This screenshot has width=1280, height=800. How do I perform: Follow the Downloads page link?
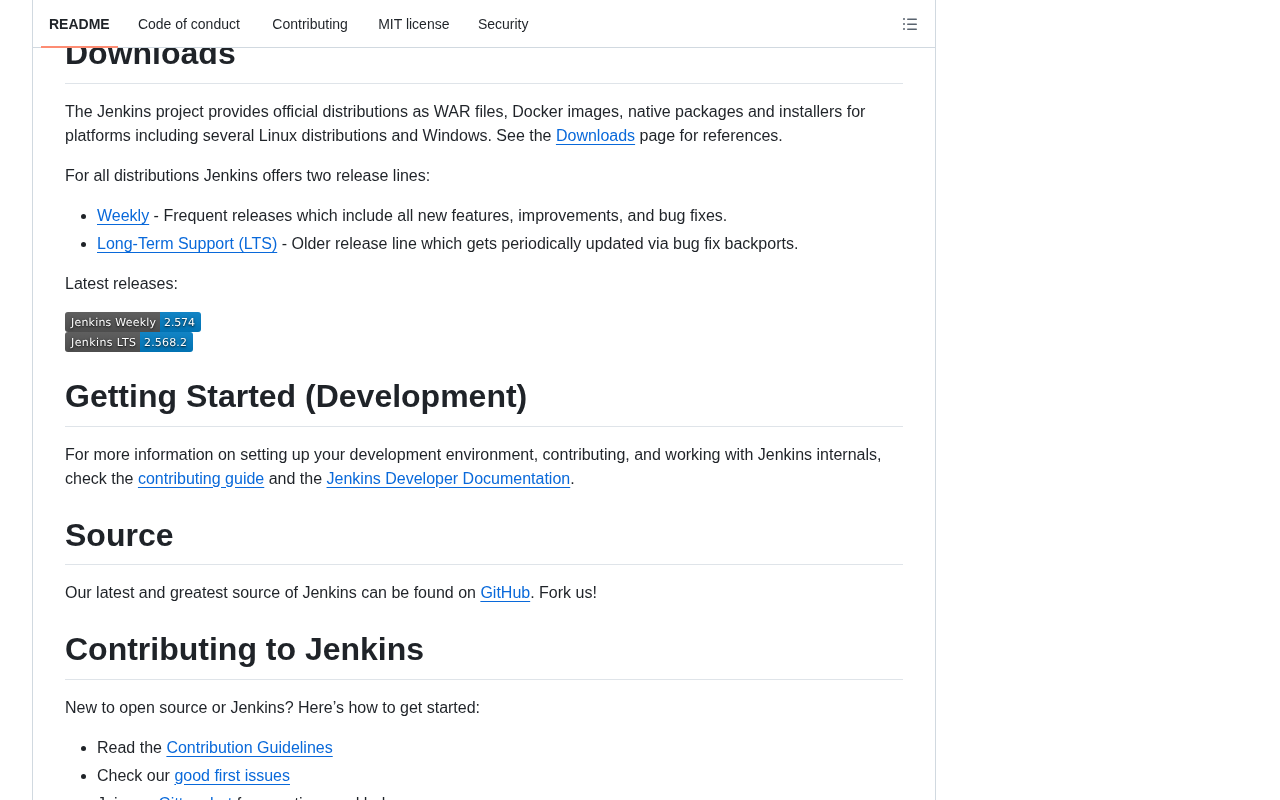[595, 136]
